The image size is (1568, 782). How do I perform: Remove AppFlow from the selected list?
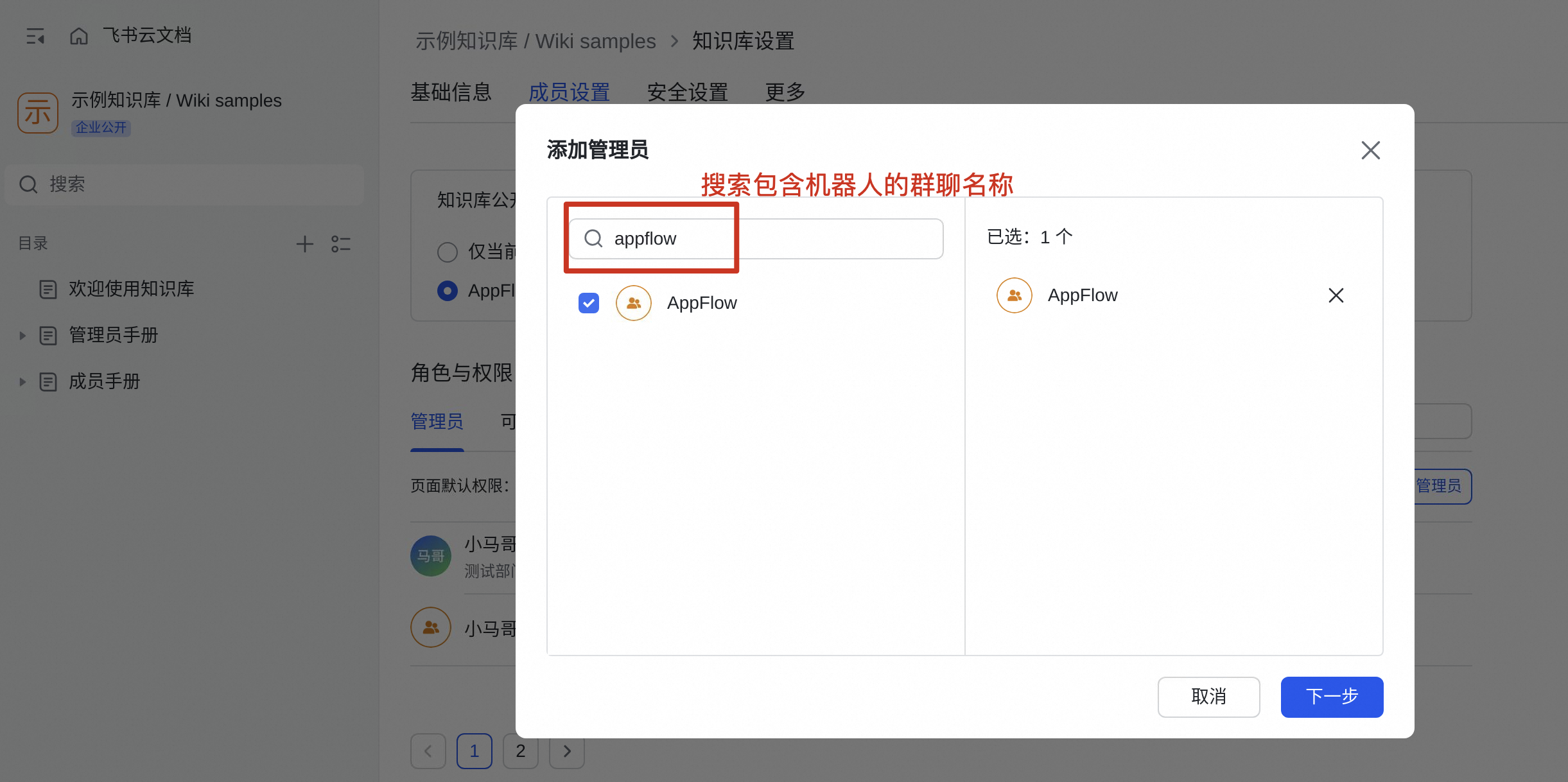[x=1336, y=295]
